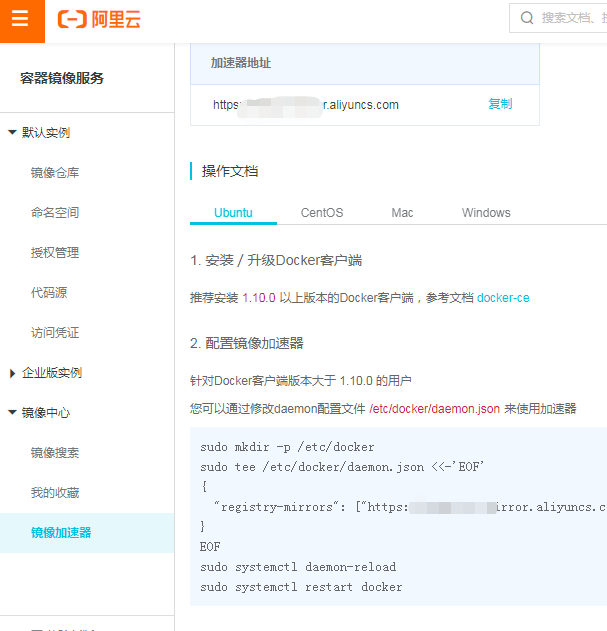607x631 pixels.
Task: Switch to the Mac tab
Action: 402,212
